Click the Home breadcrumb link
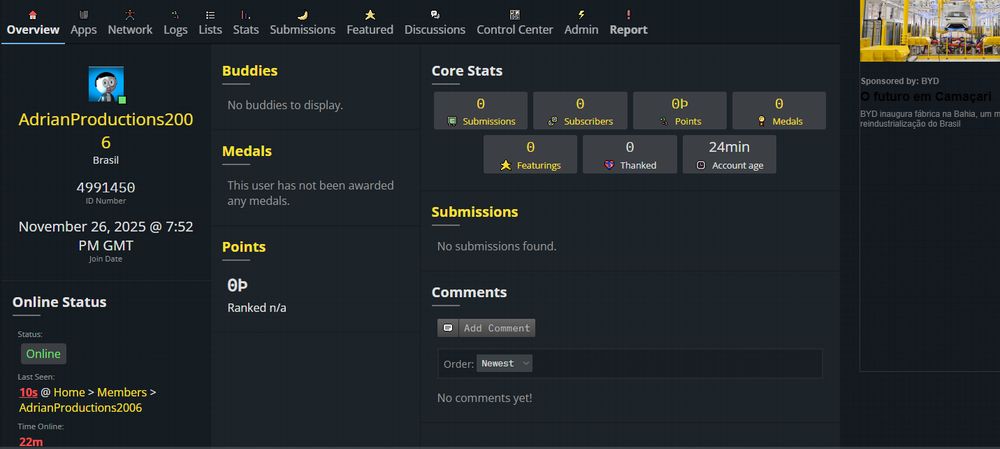This screenshot has height=449, width=1000. [70, 392]
